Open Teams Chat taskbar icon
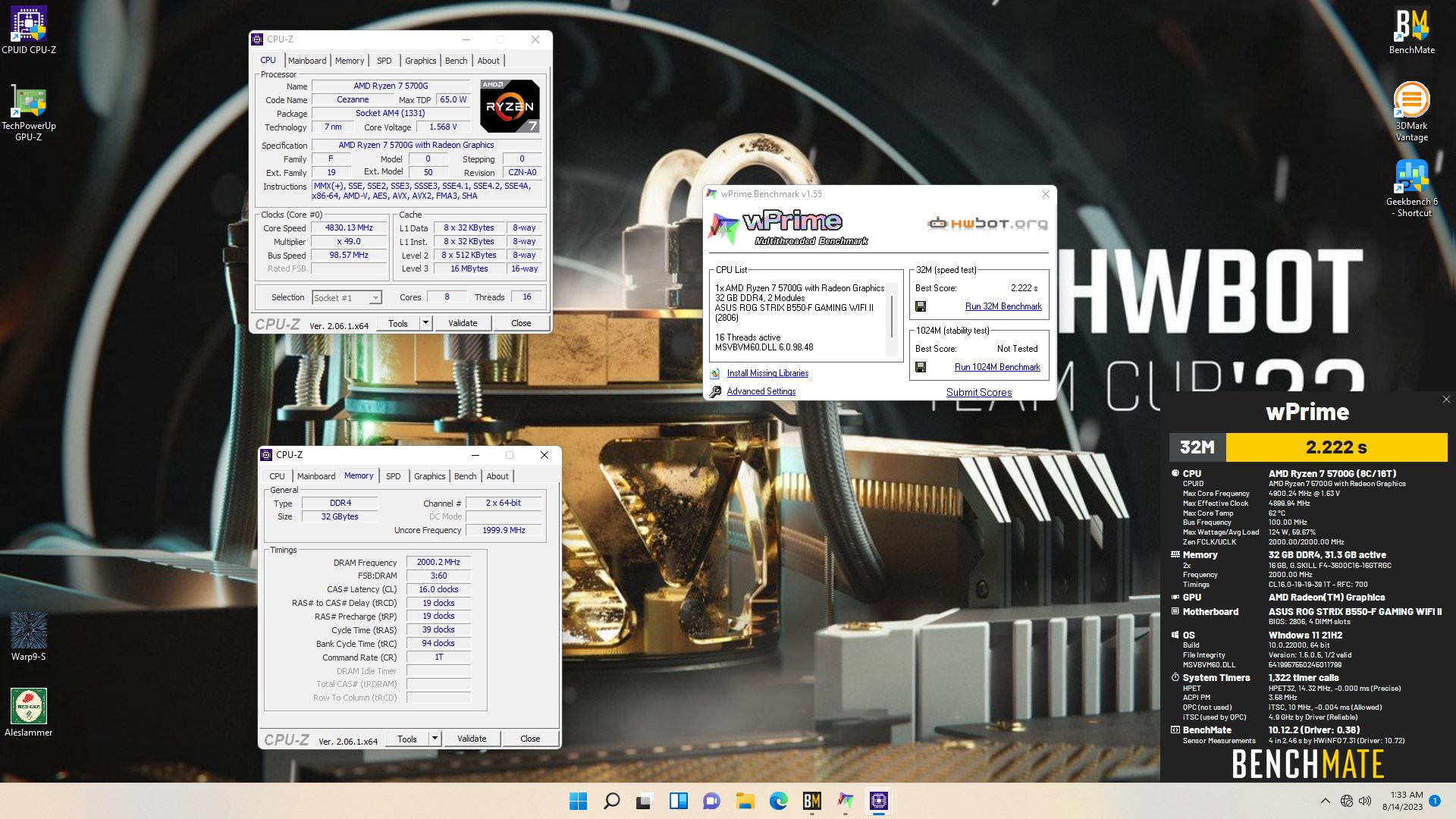Viewport: 1456px width, 819px height. [x=711, y=801]
